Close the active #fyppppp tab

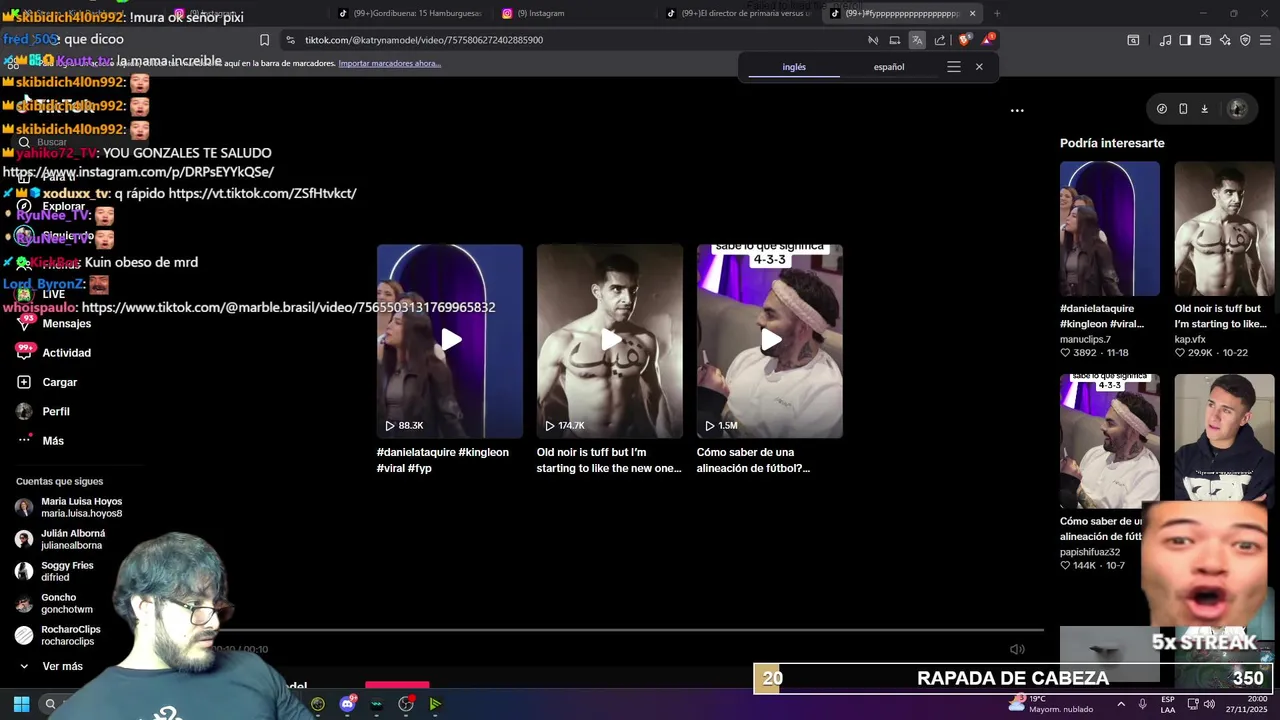tap(972, 13)
